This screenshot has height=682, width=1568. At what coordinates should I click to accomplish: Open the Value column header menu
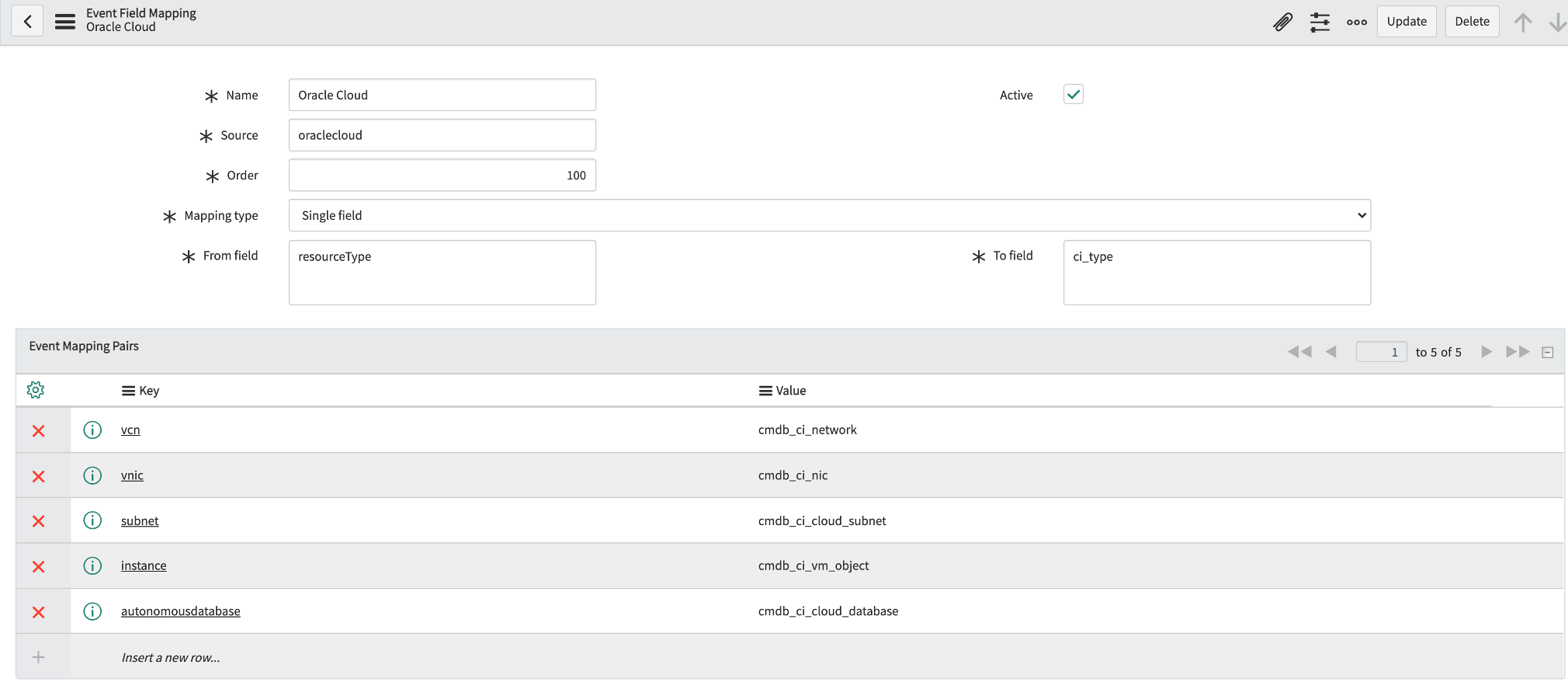tap(765, 391)
